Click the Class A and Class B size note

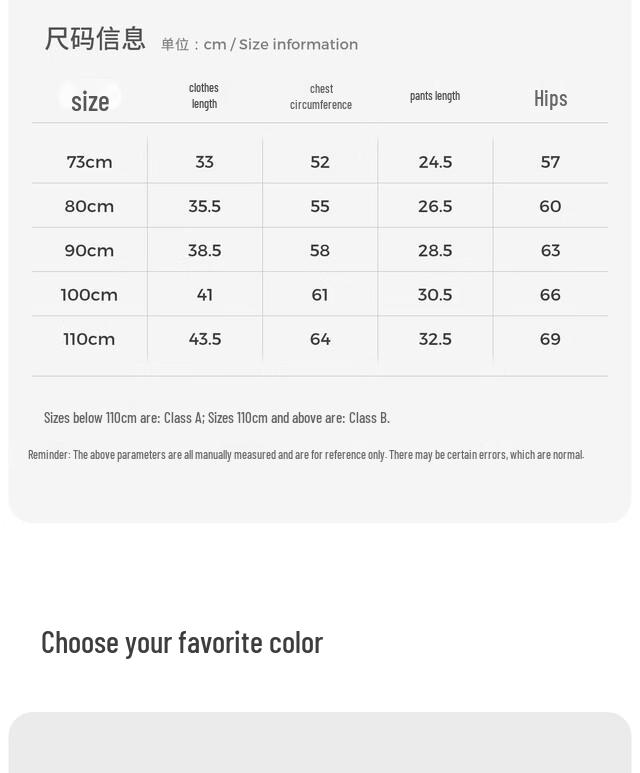(x=217, y=417)
